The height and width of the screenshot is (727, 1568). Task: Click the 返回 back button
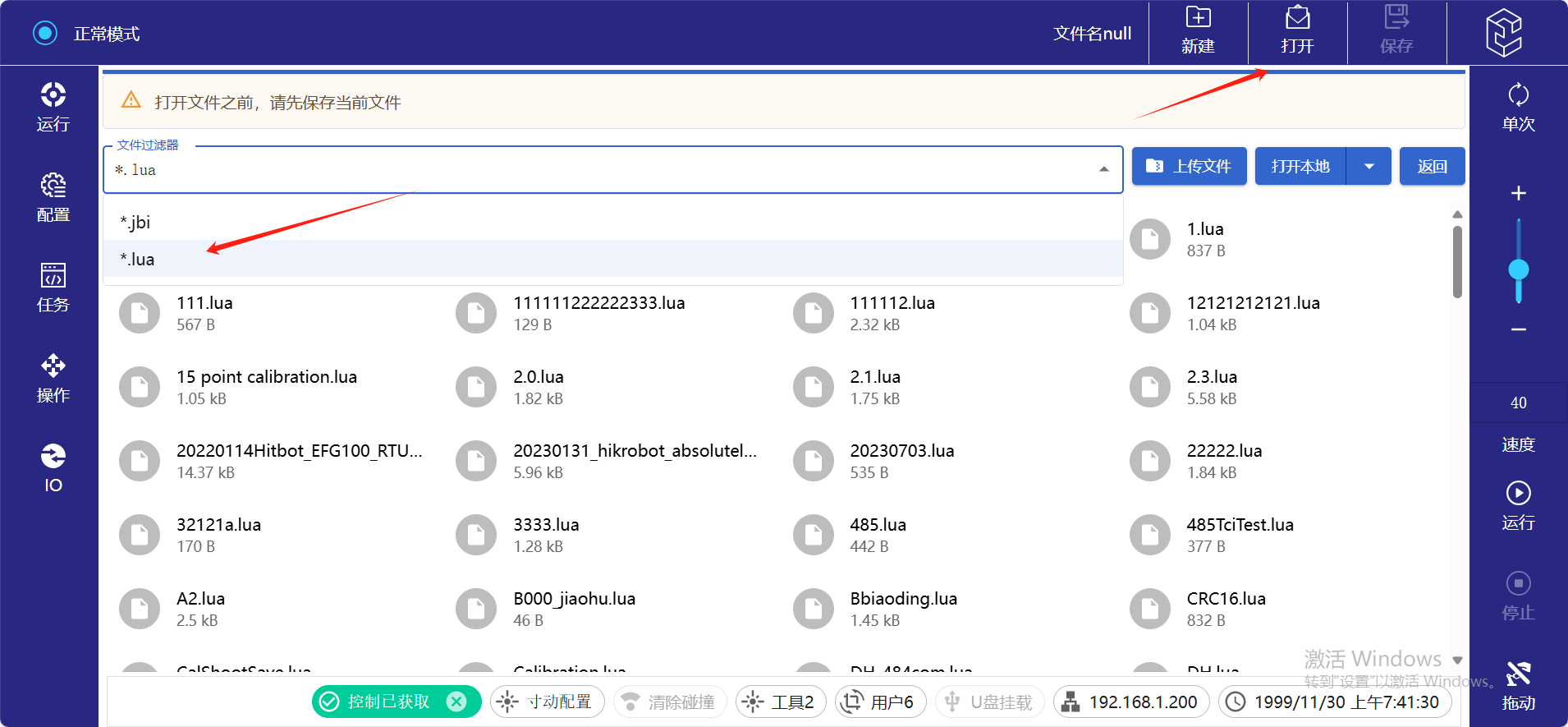1432,167
